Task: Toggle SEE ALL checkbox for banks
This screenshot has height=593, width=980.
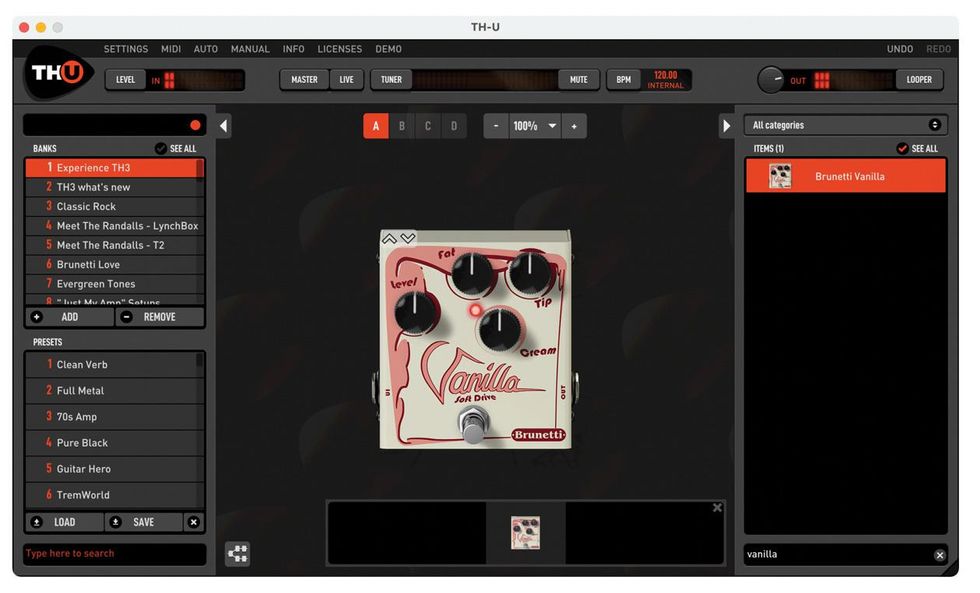Action: pyautogui.click(x=161, y=149)
